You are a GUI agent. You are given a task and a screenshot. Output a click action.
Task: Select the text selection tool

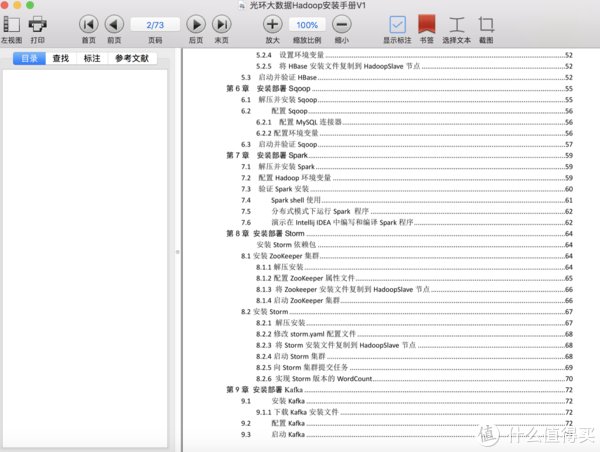[457, 24]
